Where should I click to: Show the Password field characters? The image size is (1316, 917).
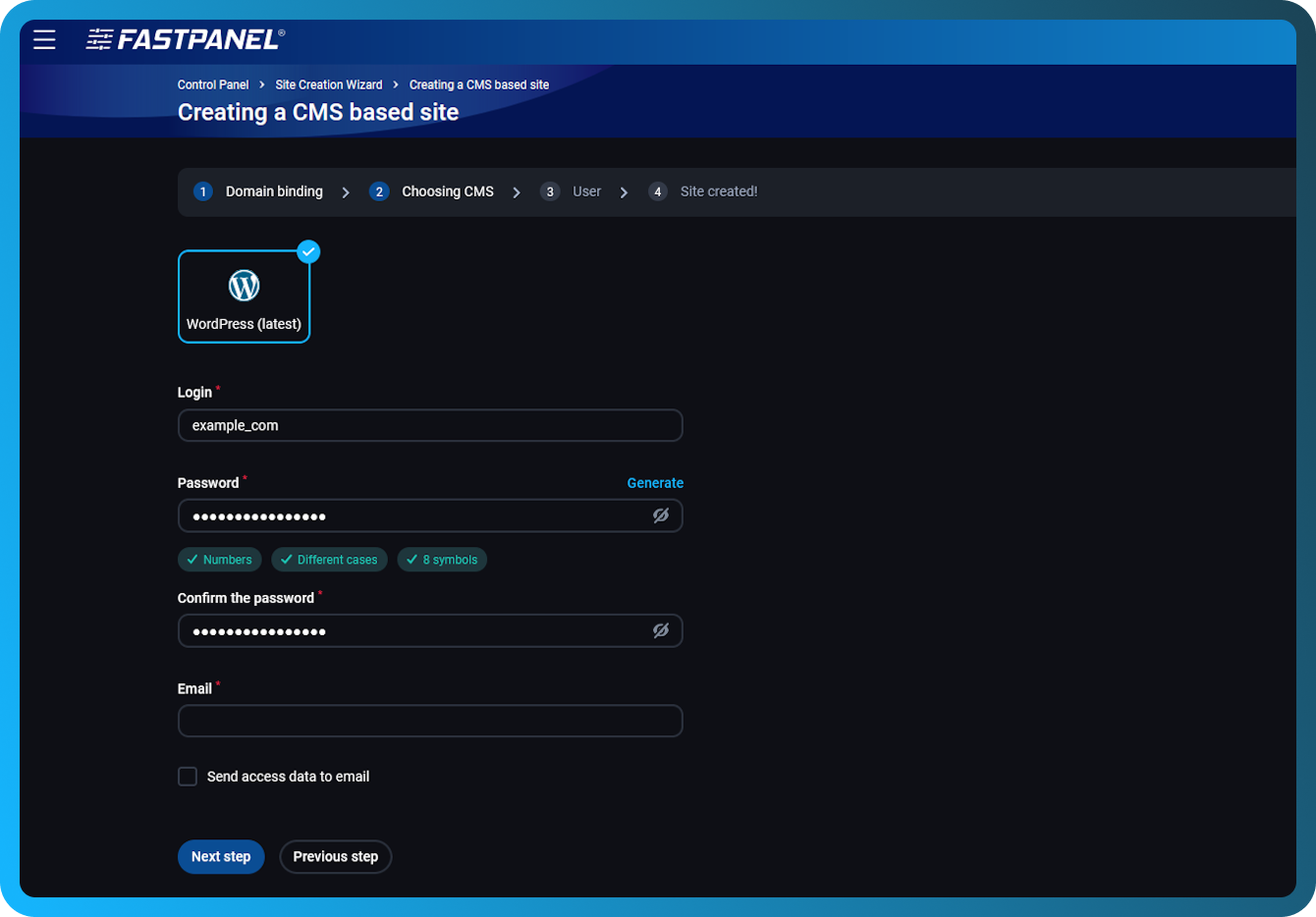(660, 515)
